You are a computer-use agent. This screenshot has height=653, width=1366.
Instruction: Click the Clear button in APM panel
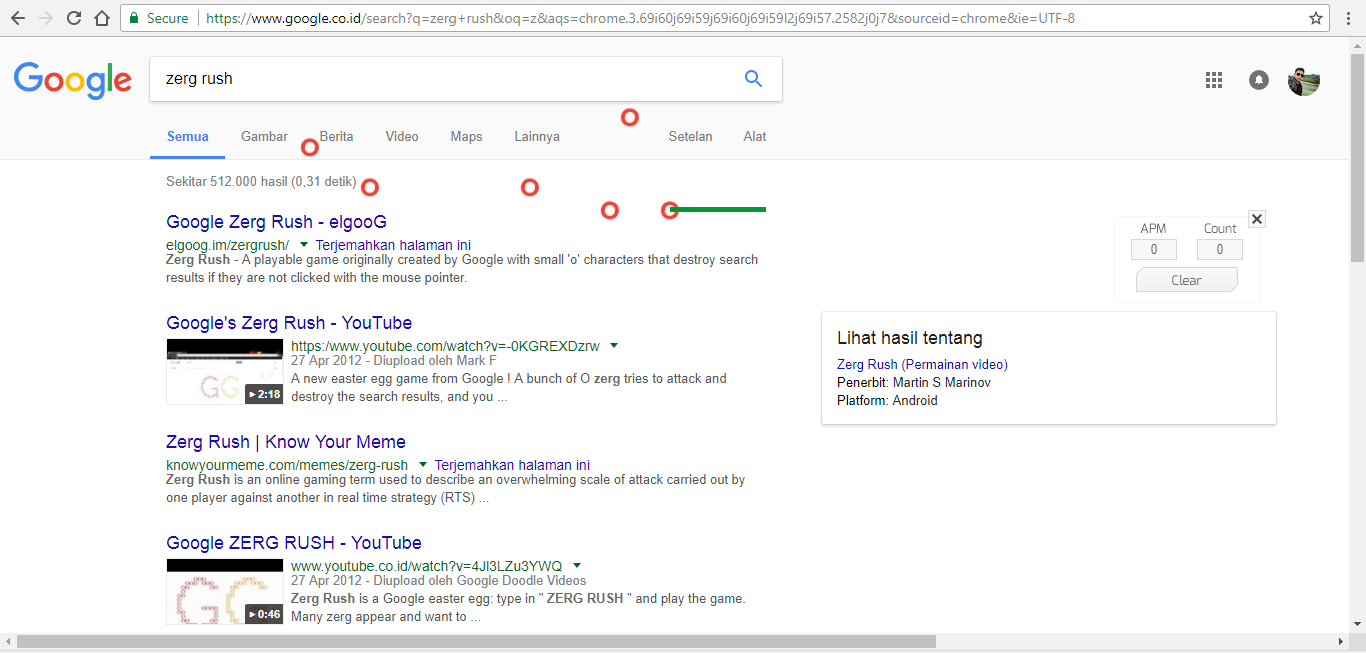(1187, 280)
